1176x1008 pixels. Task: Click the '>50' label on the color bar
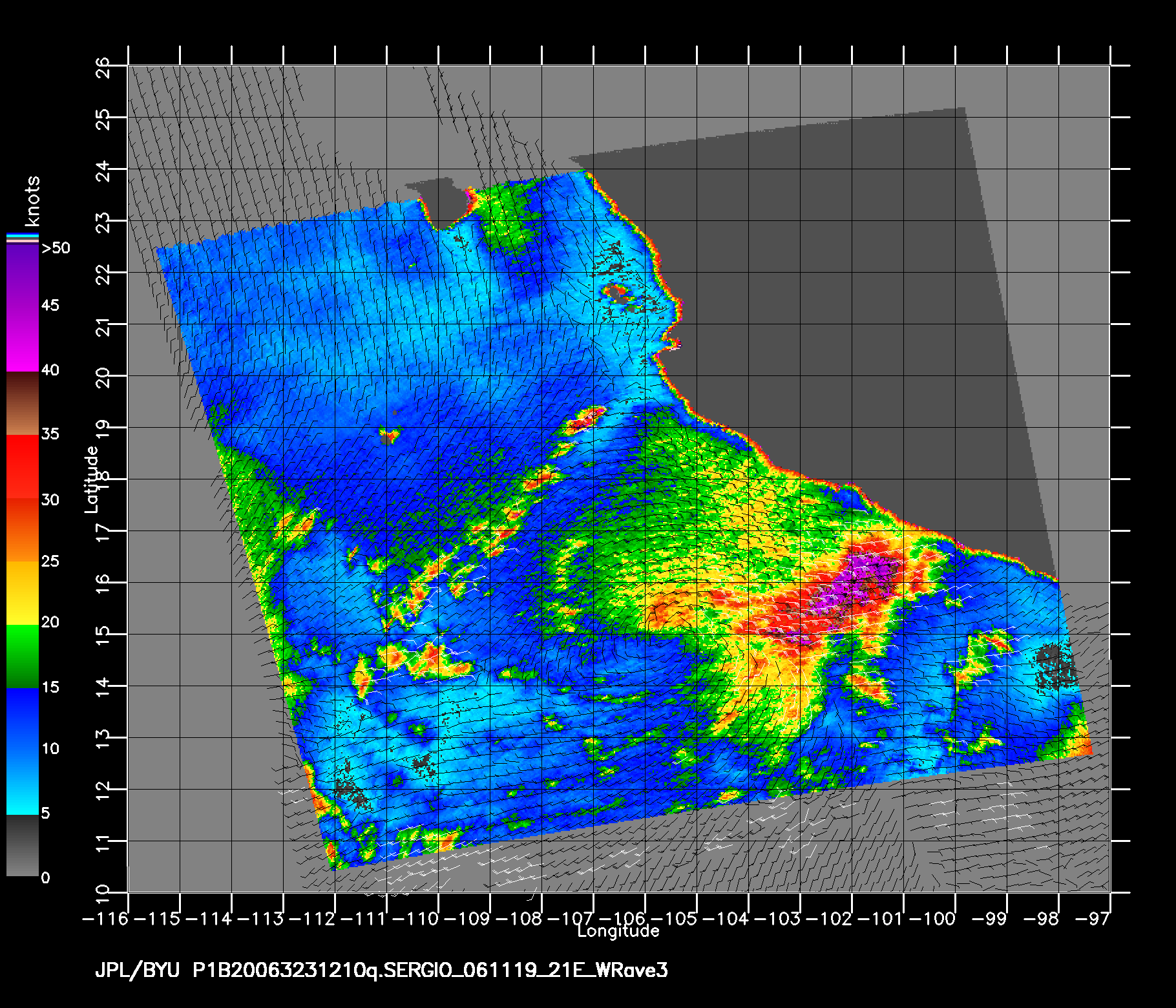[56, 248]
